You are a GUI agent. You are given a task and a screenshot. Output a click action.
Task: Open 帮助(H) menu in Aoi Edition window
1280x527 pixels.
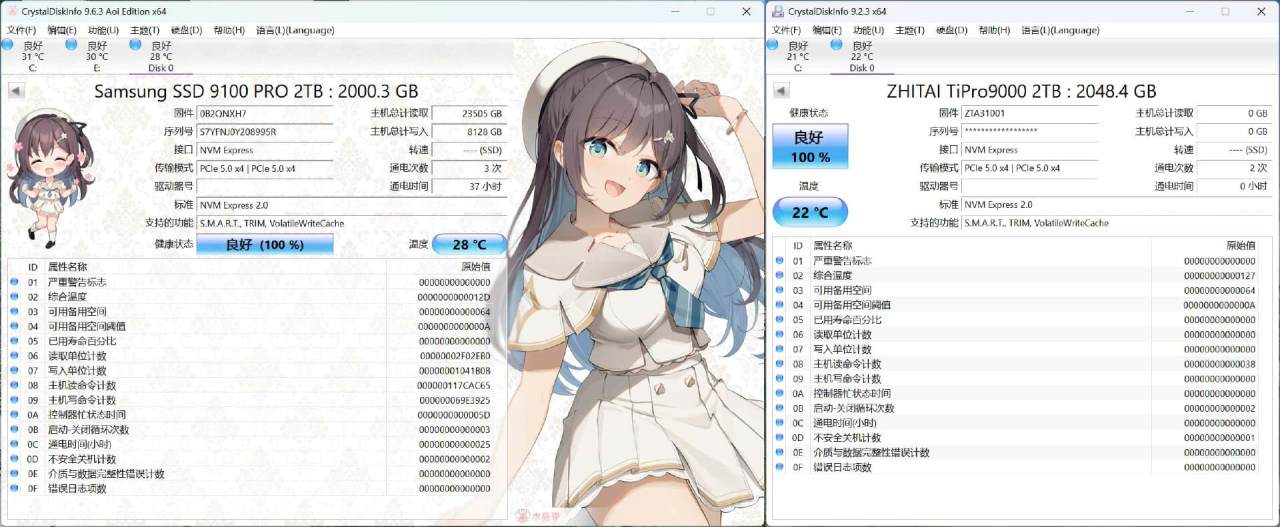click(x=229, y=30)
